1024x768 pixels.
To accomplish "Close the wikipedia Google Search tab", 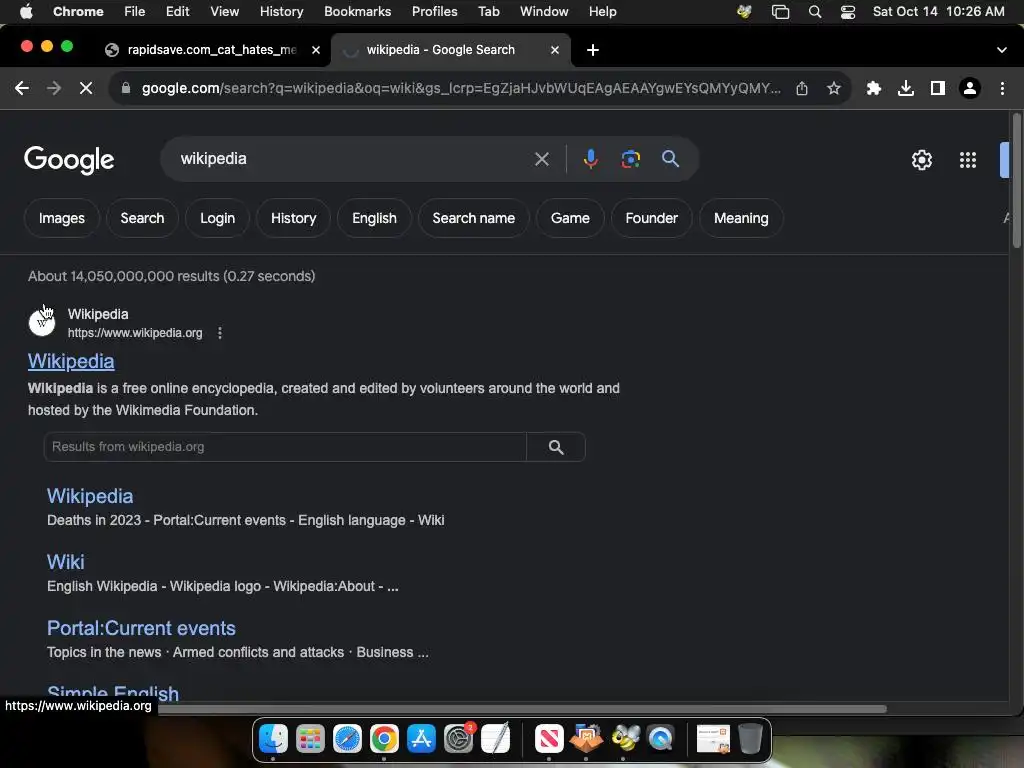I will coord(554,50).
